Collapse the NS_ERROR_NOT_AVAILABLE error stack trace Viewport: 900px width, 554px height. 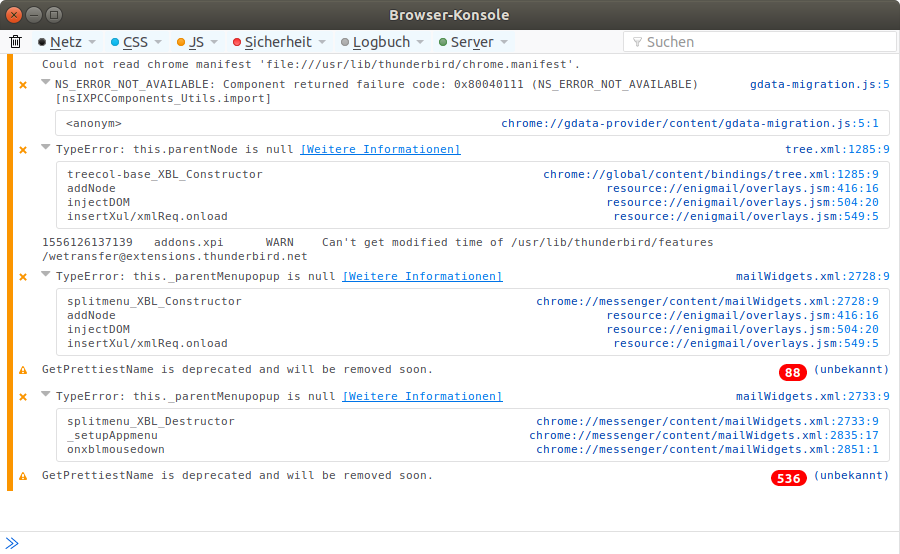(x=46, y=84)
